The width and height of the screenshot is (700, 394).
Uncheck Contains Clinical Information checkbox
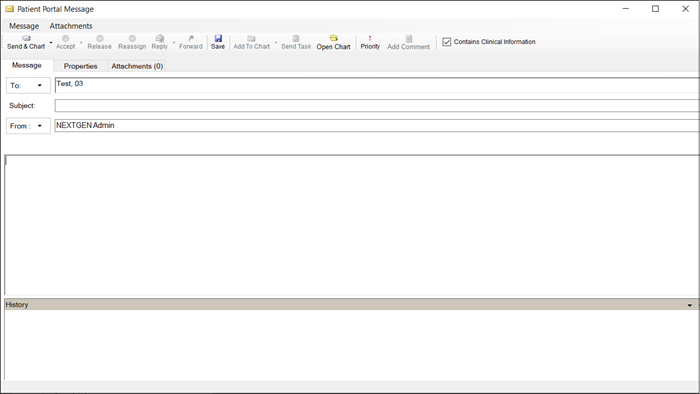(446, 42)
